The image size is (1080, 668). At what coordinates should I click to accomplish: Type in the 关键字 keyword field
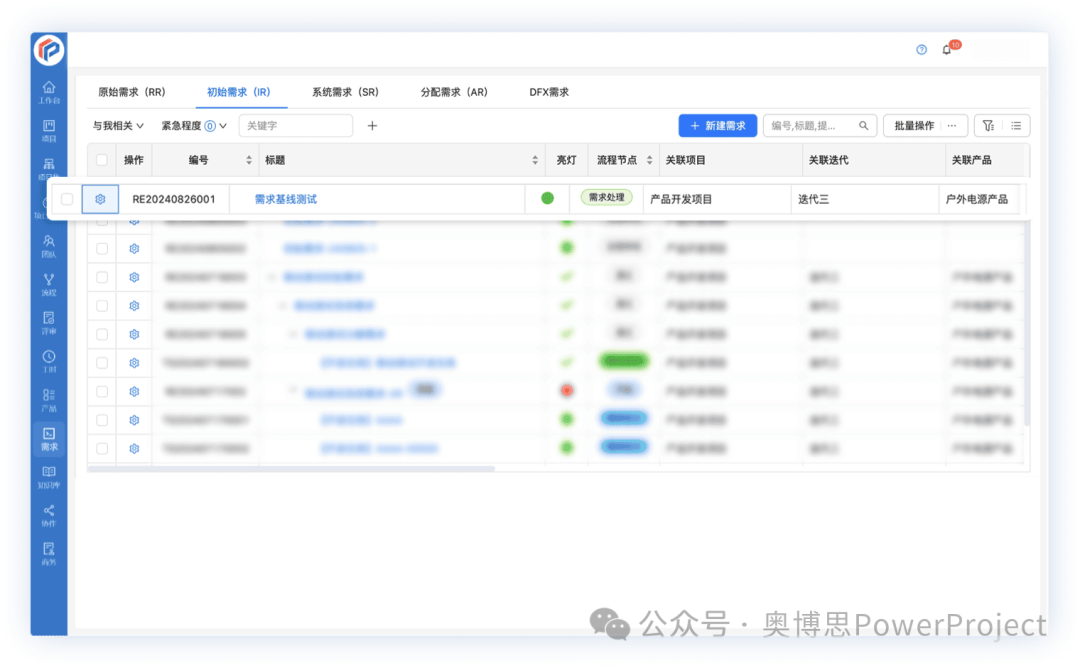tap(295, 125)
